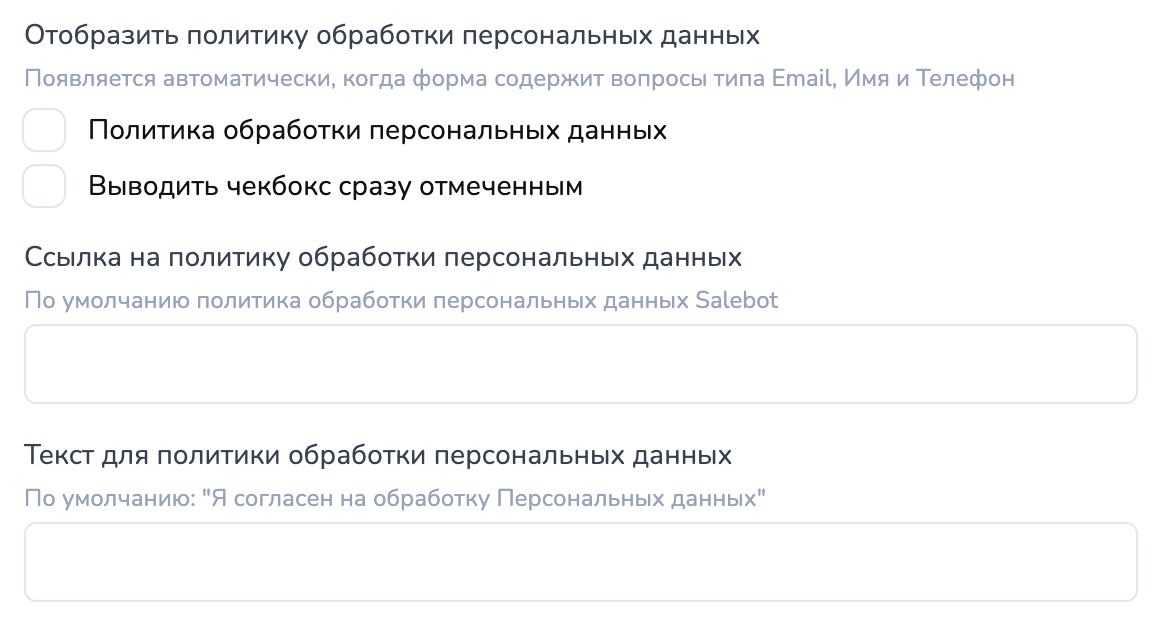Image resolution: width=1168 pixels, height=630 pixels.
Task: Click the 'Выводить чекбокс сразу отмеченным' label text
Action: pyautogui.click(x=335, y=186)
